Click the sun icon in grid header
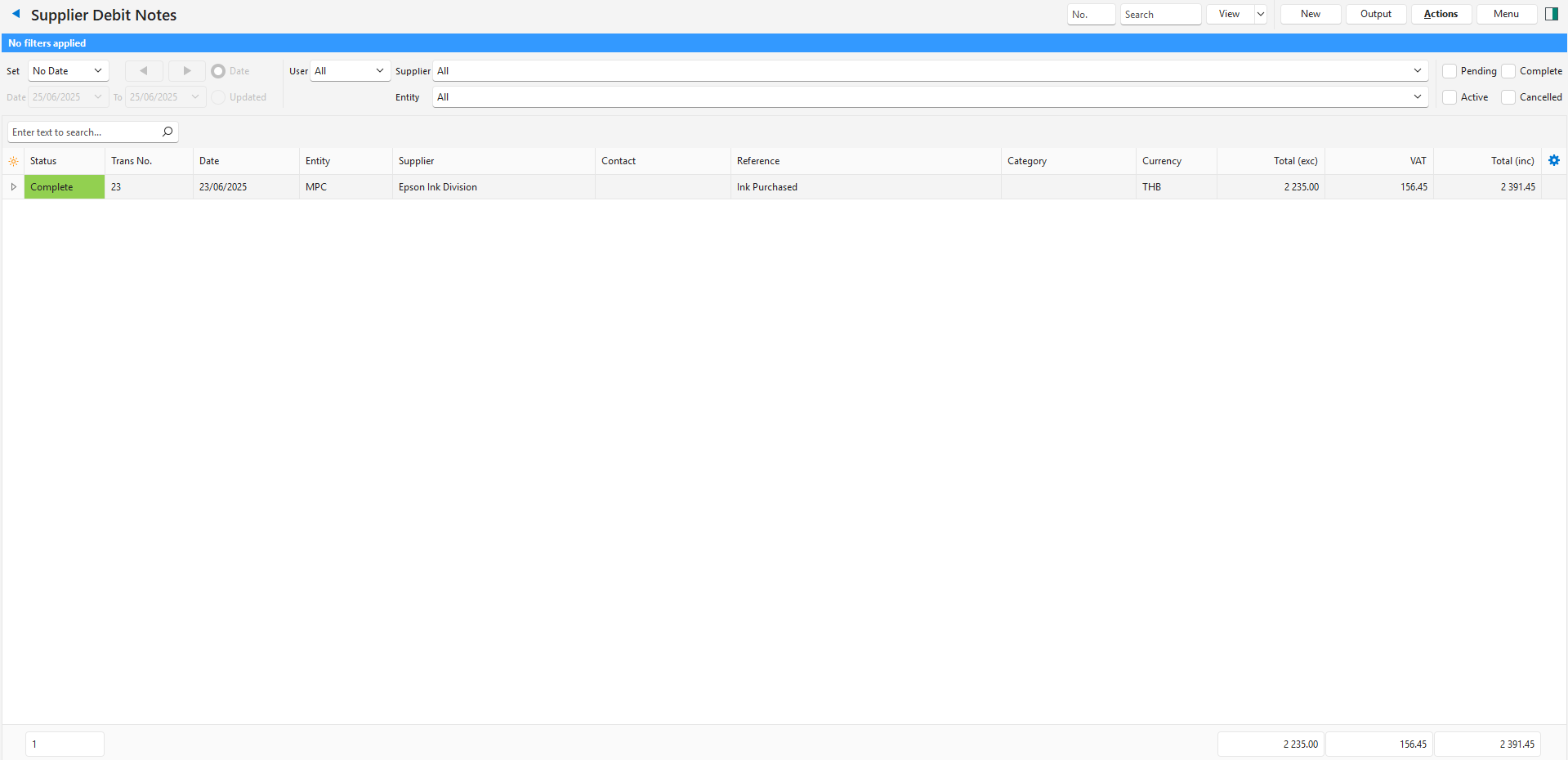Image resolution: width=1568 pixels, height=760 pixels. tap(13, 161)
